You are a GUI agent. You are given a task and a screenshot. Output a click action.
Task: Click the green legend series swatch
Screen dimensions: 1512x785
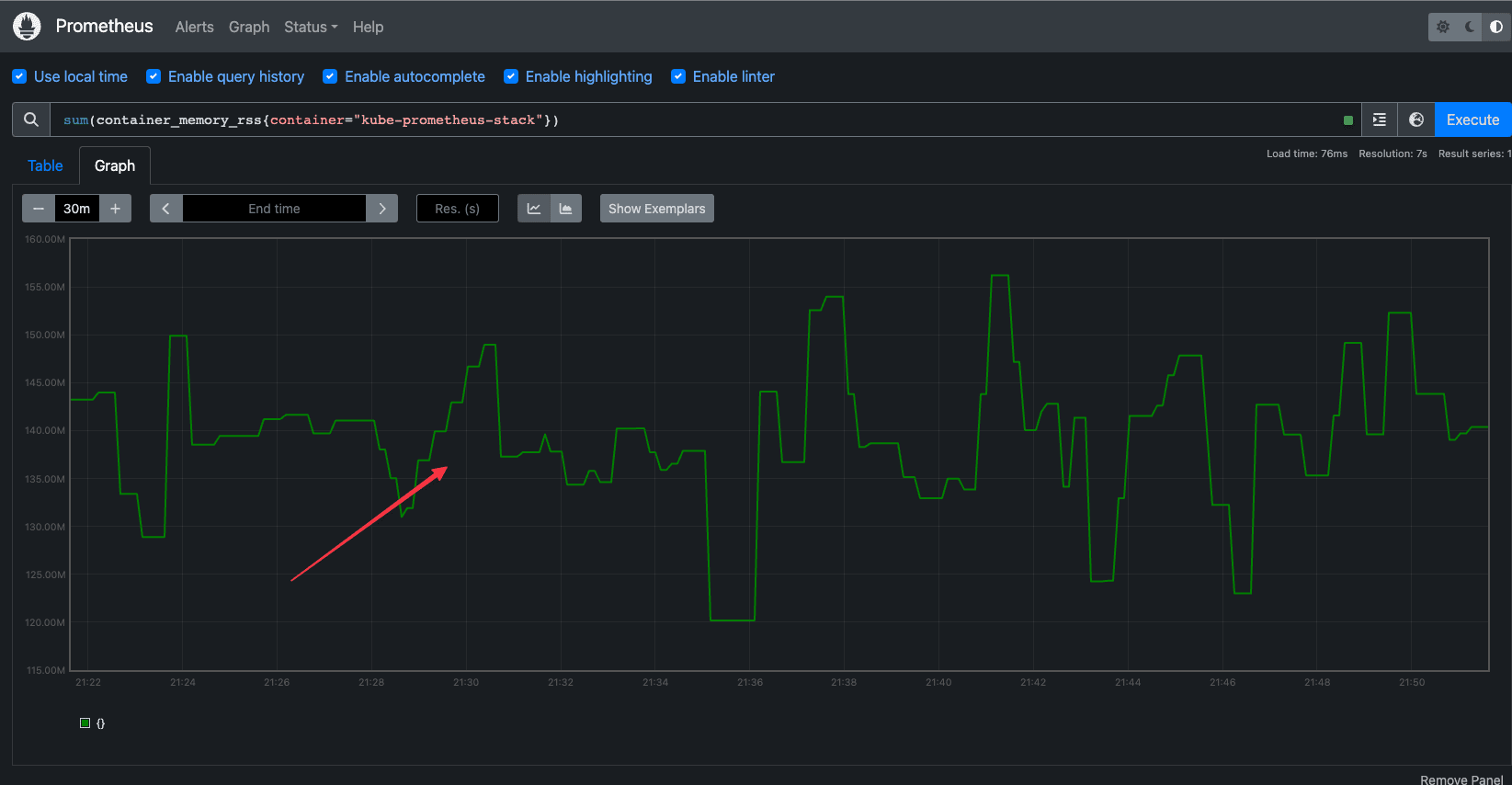coord(85,722)
